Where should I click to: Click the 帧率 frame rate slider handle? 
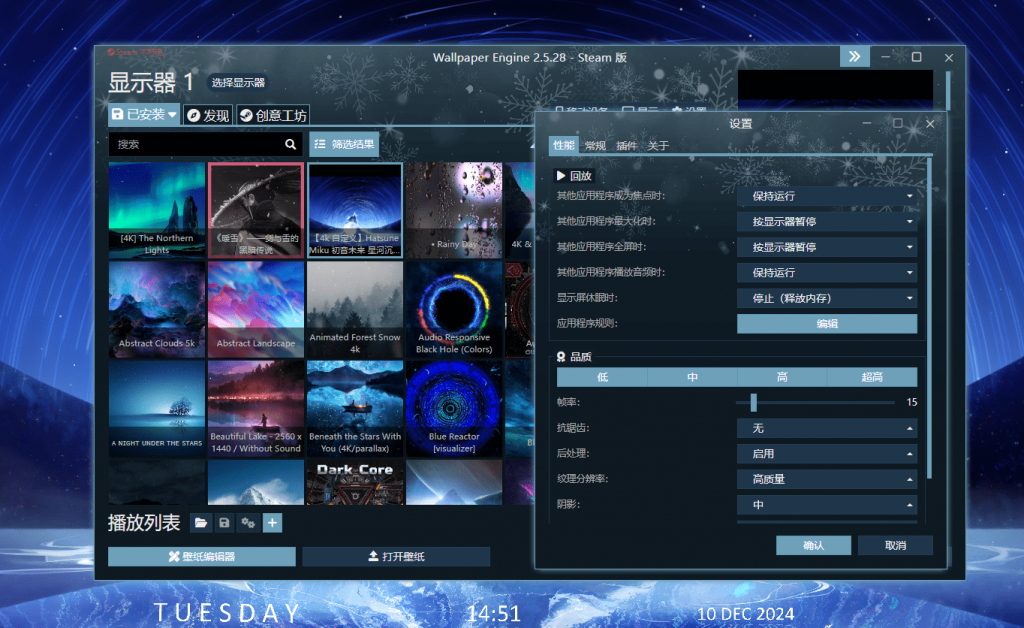pyautogui.click(x=753, y=402)
